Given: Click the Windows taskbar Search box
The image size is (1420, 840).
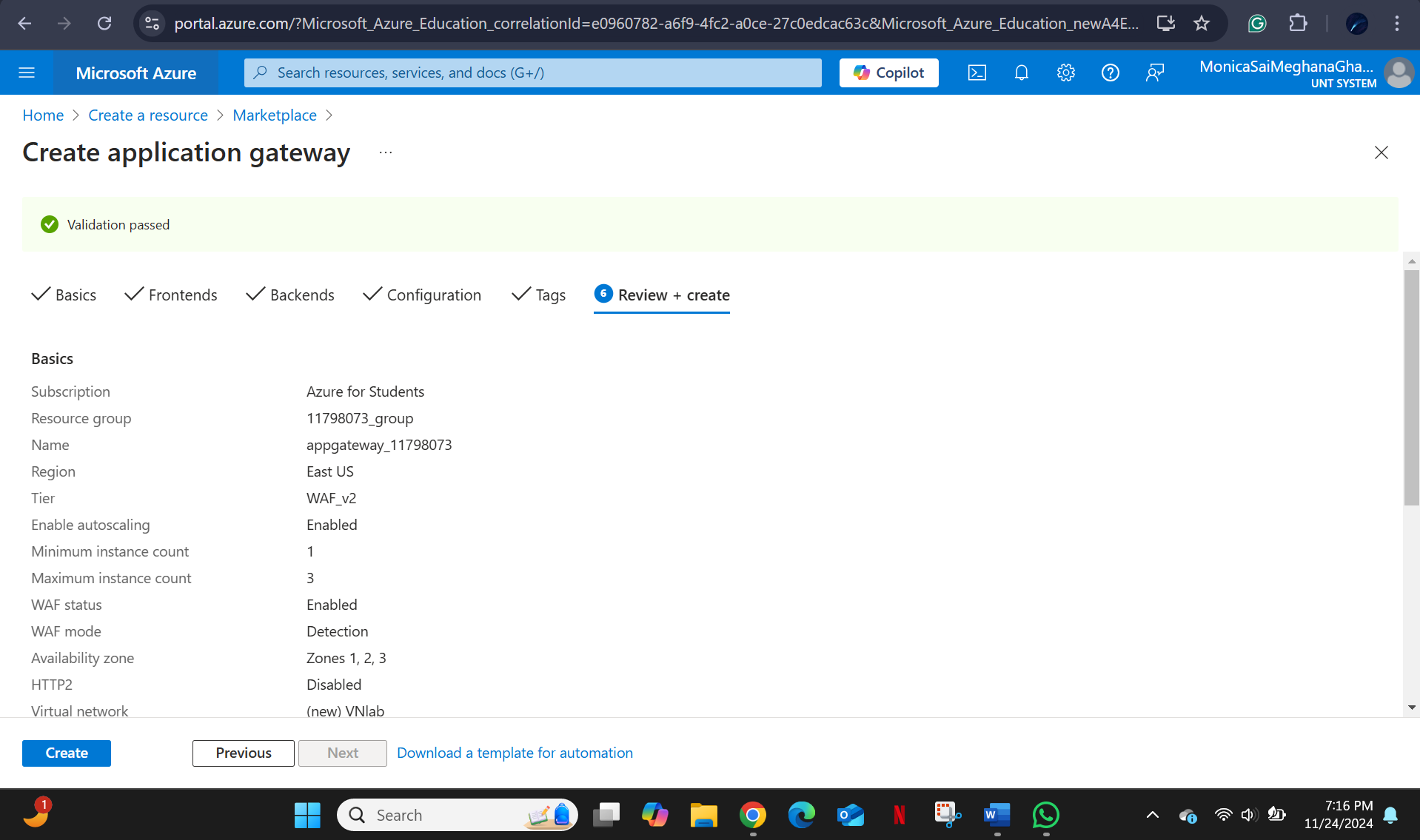Looking at the screenshot, I should point(457,815).
